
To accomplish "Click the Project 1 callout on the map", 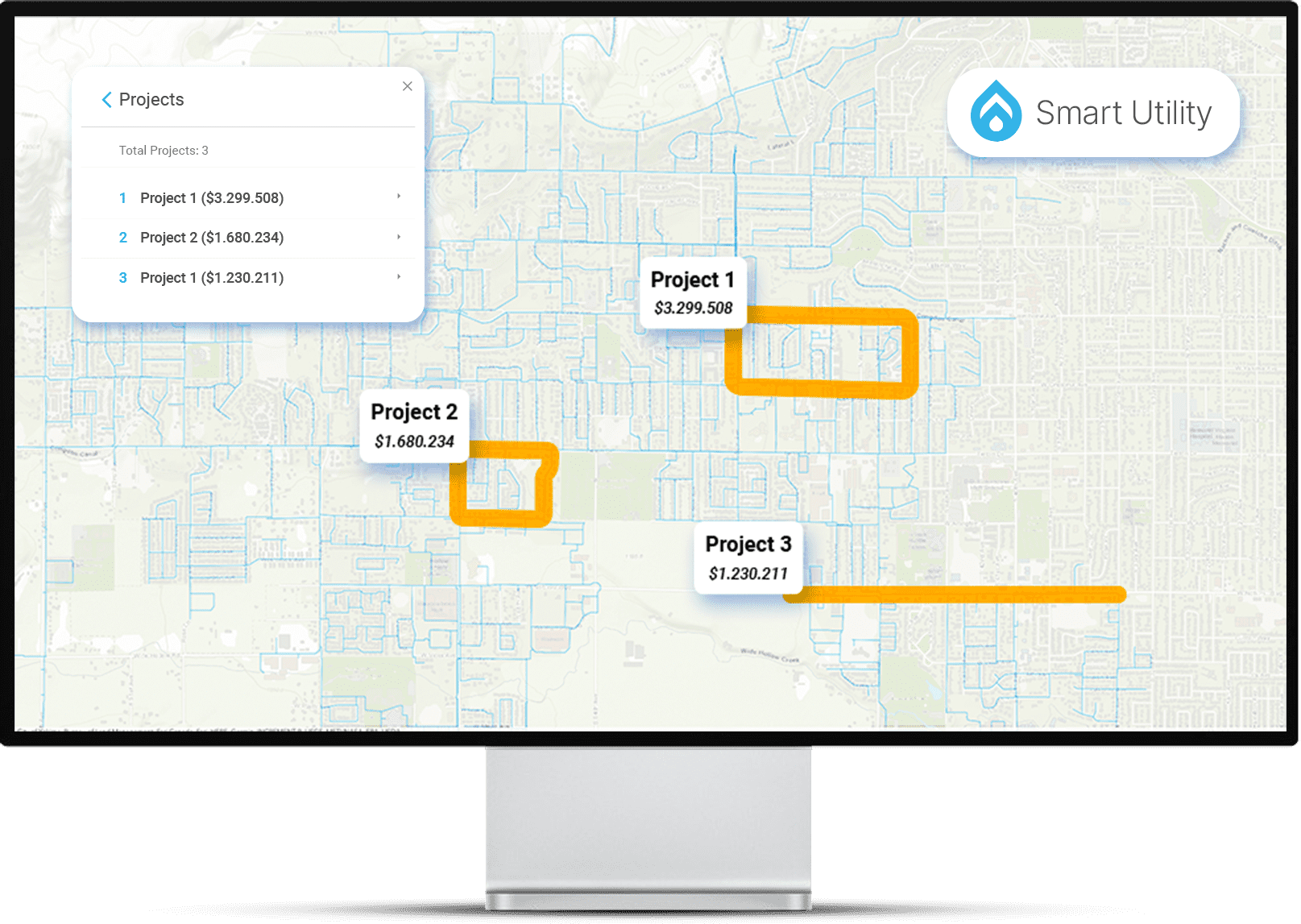I will (693, 292).
